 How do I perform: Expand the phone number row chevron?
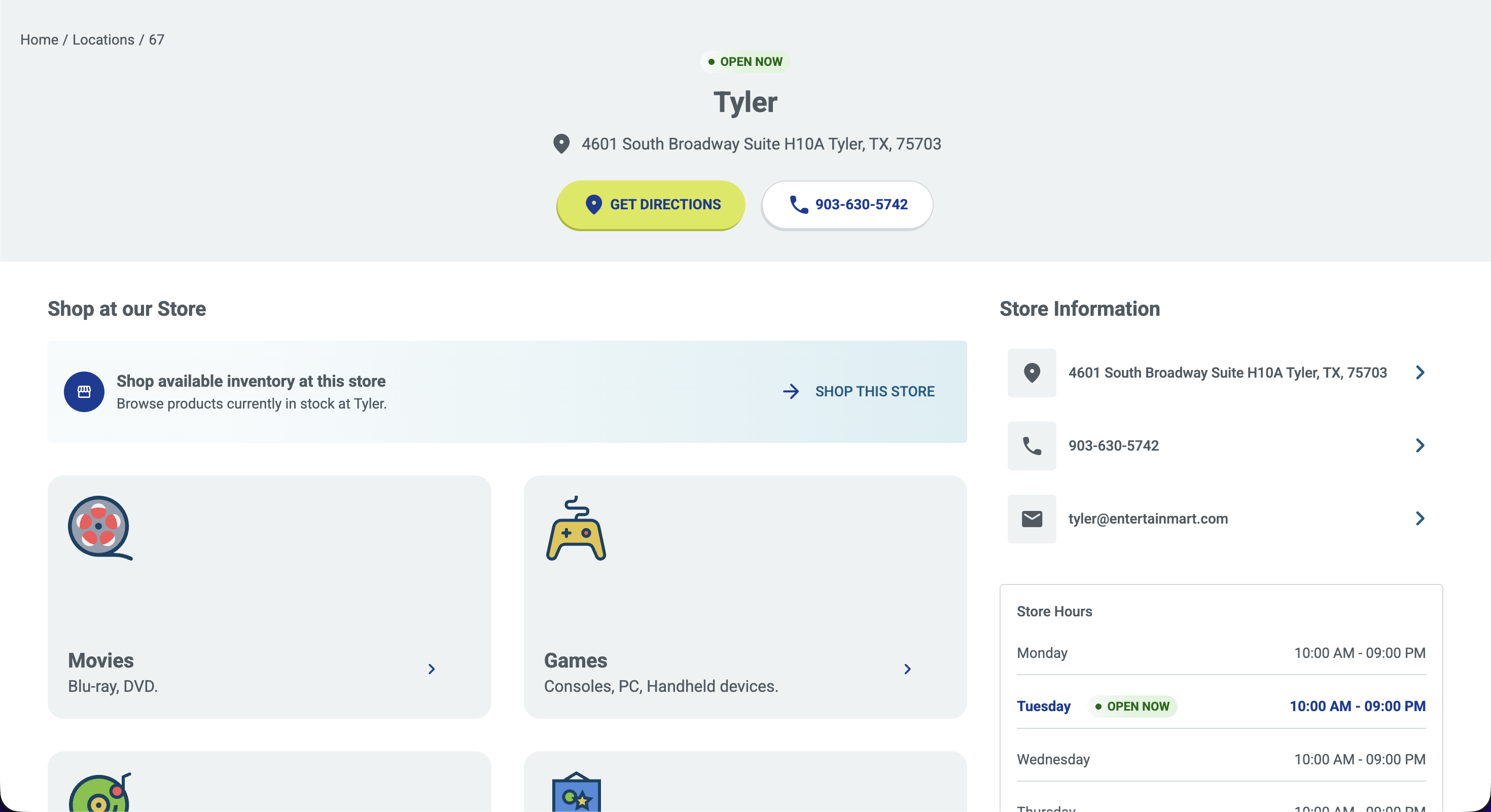[1420, 446]
